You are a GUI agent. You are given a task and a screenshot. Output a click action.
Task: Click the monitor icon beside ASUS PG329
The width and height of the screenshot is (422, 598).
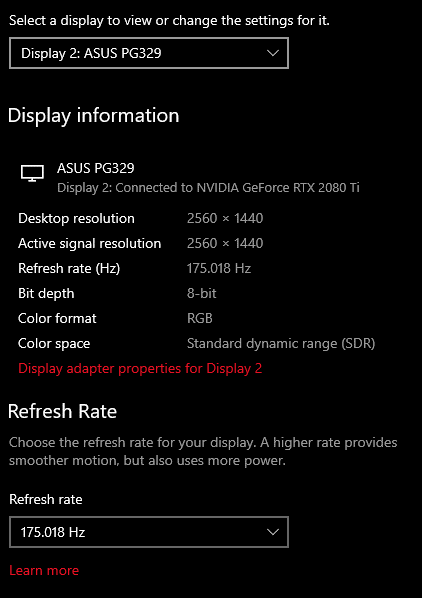click(x=32, y=174)
